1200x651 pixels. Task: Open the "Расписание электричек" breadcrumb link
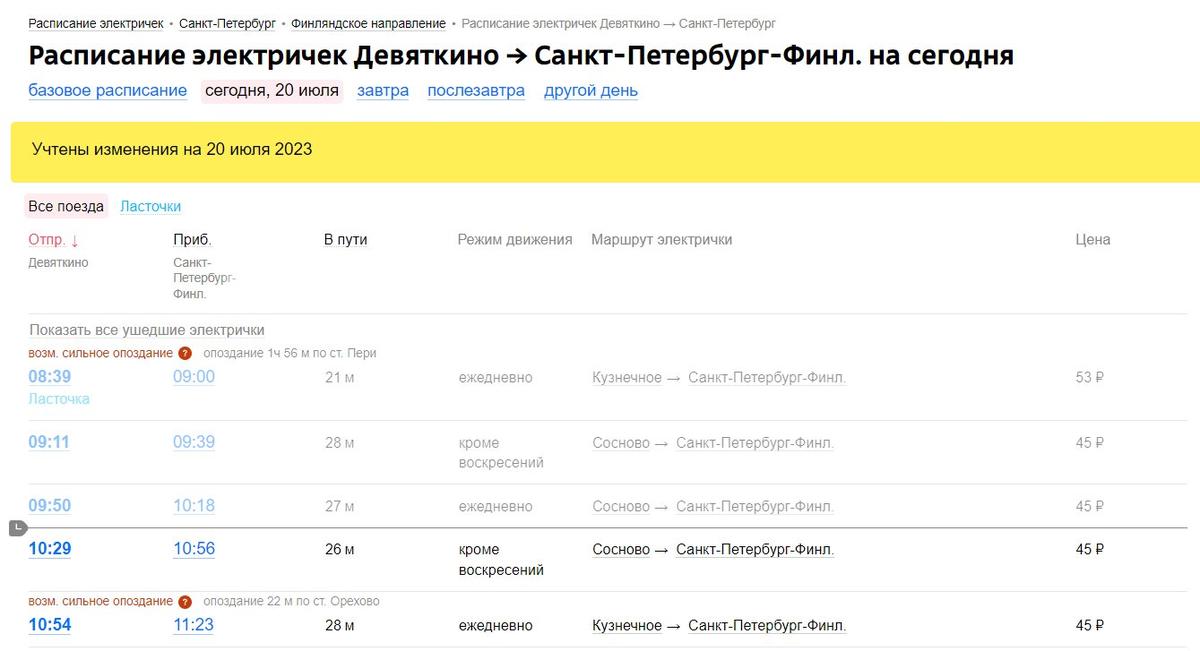[96, 23]
